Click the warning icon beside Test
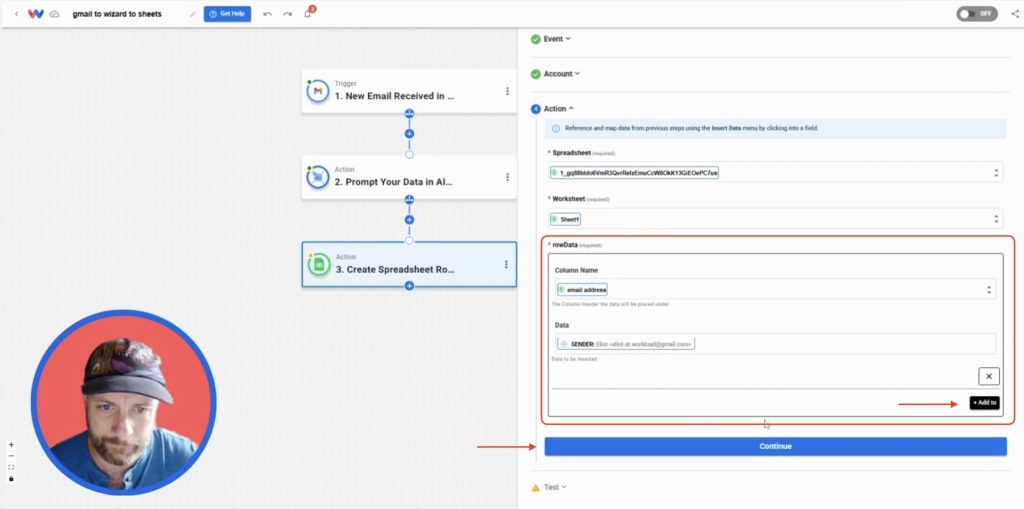1024x509 pixels. point(536,487)
